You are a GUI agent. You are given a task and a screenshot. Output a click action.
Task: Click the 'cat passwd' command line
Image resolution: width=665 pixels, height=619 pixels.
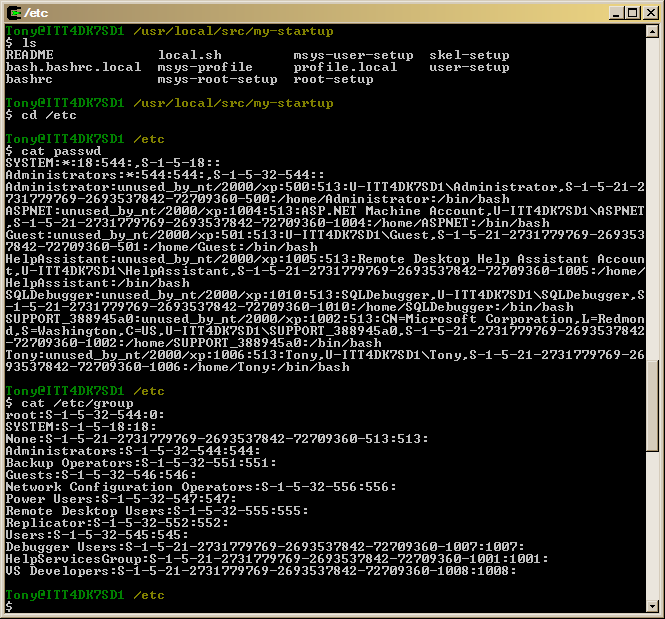53,151
